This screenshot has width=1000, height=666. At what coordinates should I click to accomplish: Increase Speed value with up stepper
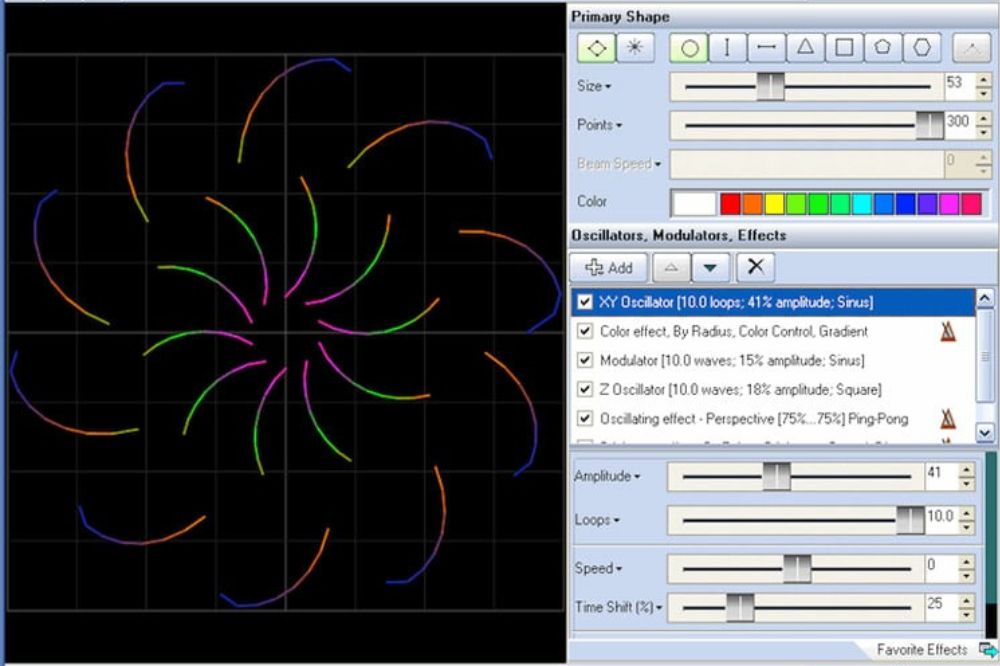point(967,561)
